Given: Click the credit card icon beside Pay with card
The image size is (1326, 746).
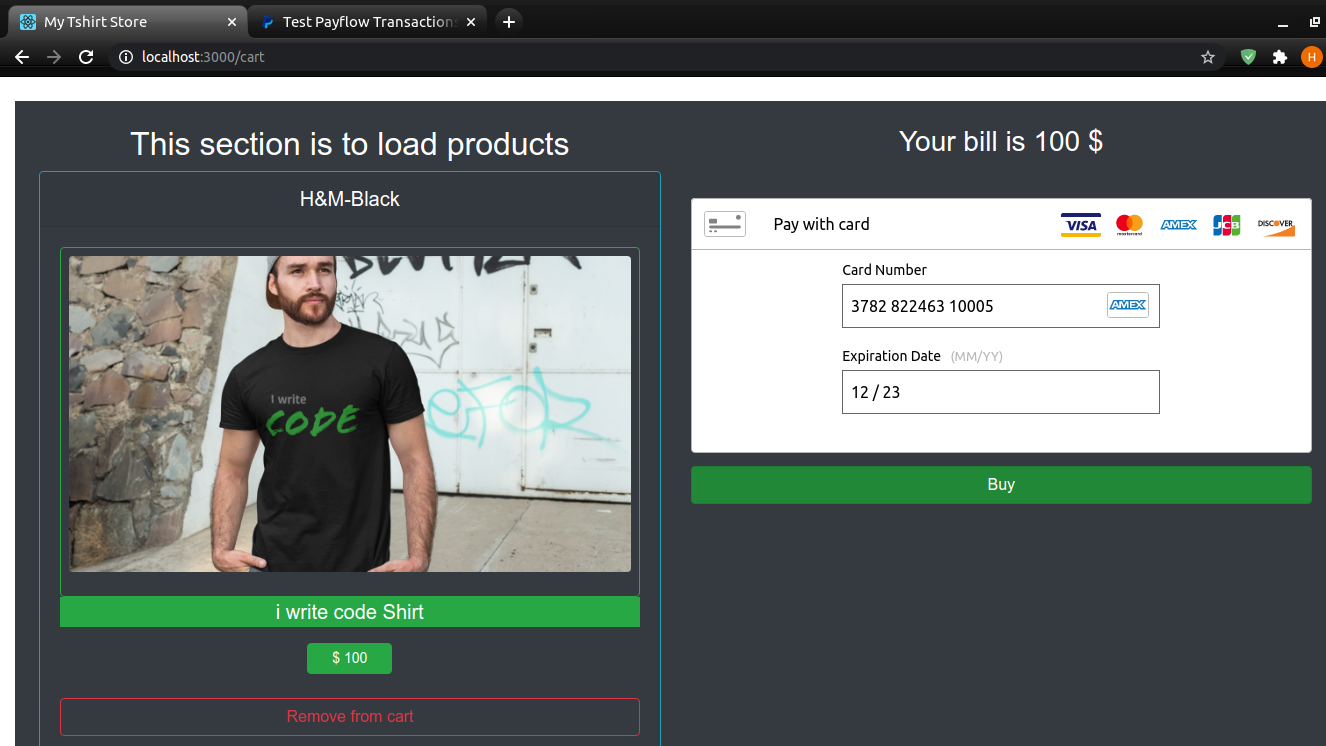Looking at the screenshot, I should pos(725,224).
